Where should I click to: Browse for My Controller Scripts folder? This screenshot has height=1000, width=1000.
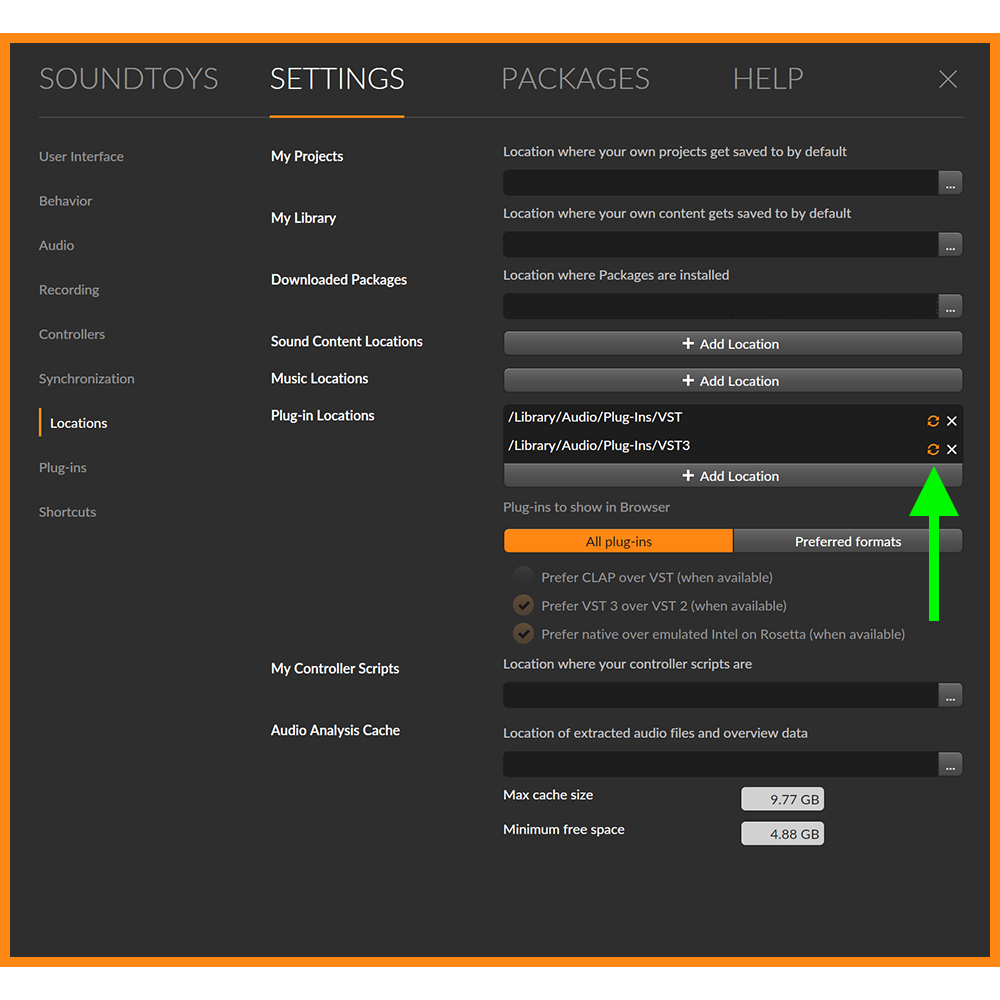click(950, 695)
